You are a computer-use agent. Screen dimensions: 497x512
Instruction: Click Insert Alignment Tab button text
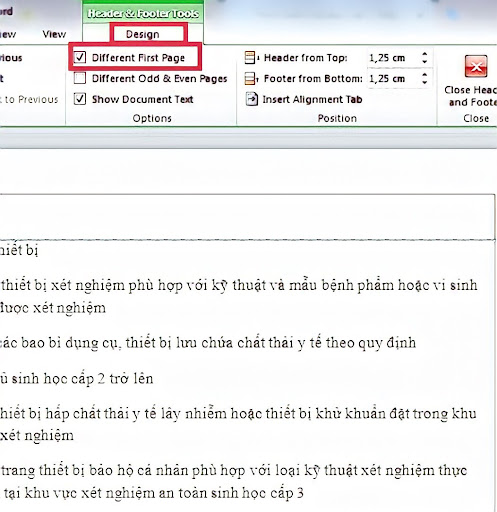(x=312, y=99)
